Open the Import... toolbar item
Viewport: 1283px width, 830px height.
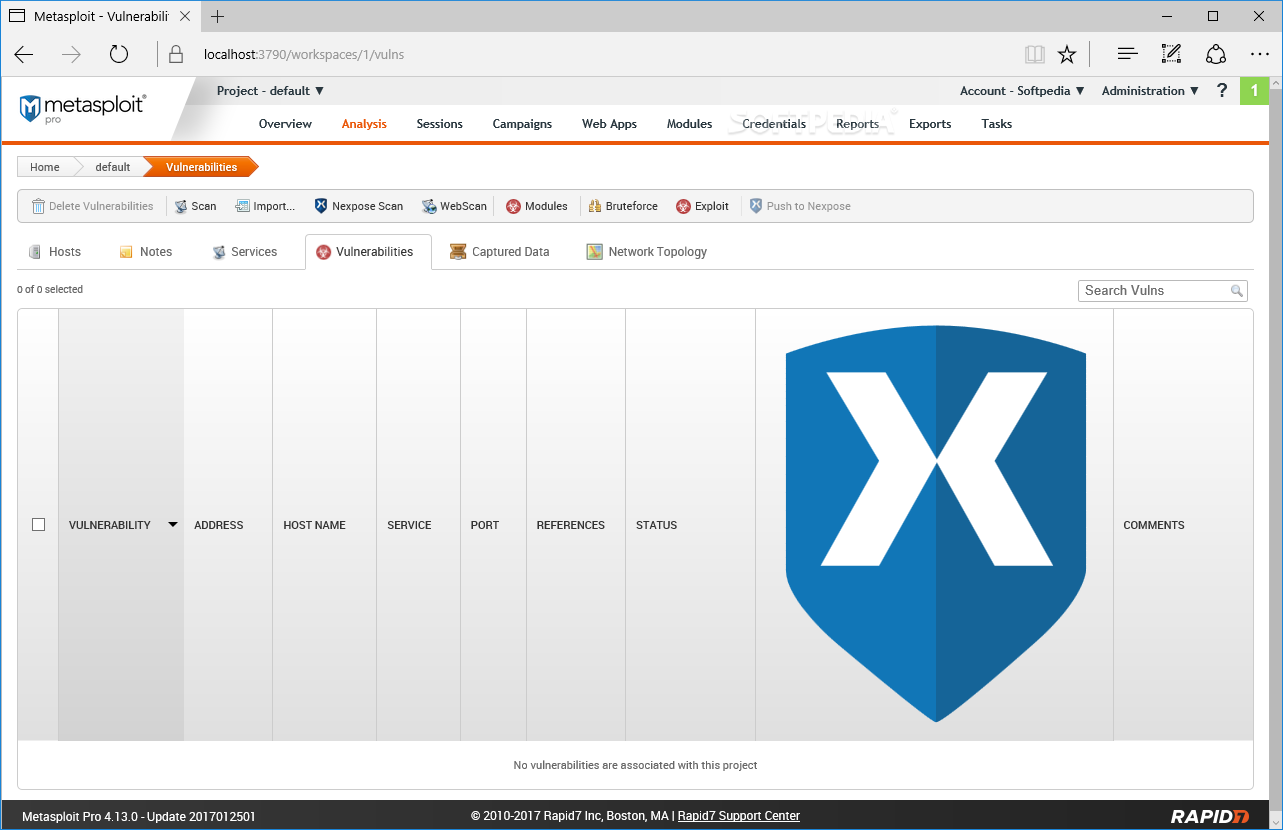tap(265, 206)
